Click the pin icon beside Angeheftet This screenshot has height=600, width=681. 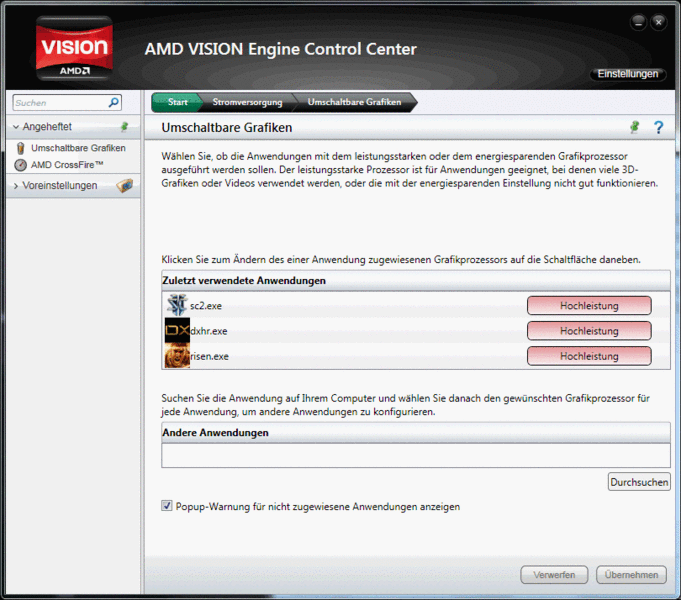click(x=125, y=126)
